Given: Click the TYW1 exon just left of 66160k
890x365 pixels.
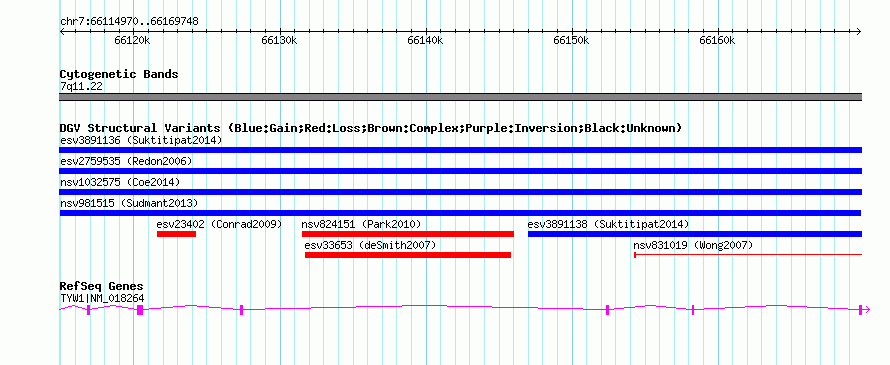Looking at the screenshot, I should point(692,309).
